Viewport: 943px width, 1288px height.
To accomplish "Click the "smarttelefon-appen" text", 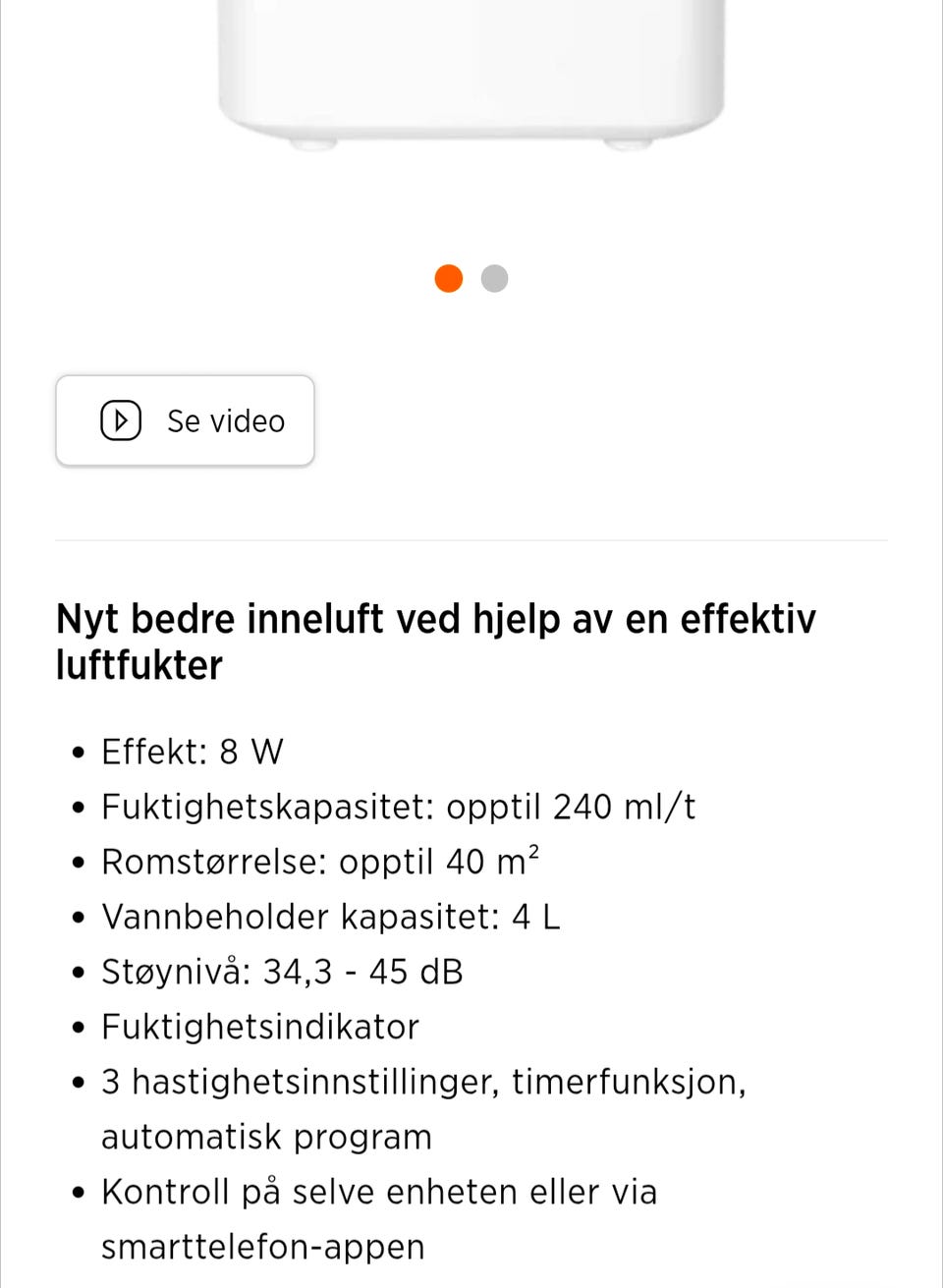I will (263, 1247).
